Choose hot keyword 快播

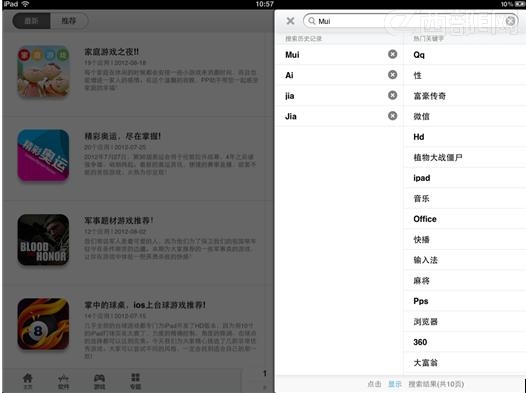(421, 239)
